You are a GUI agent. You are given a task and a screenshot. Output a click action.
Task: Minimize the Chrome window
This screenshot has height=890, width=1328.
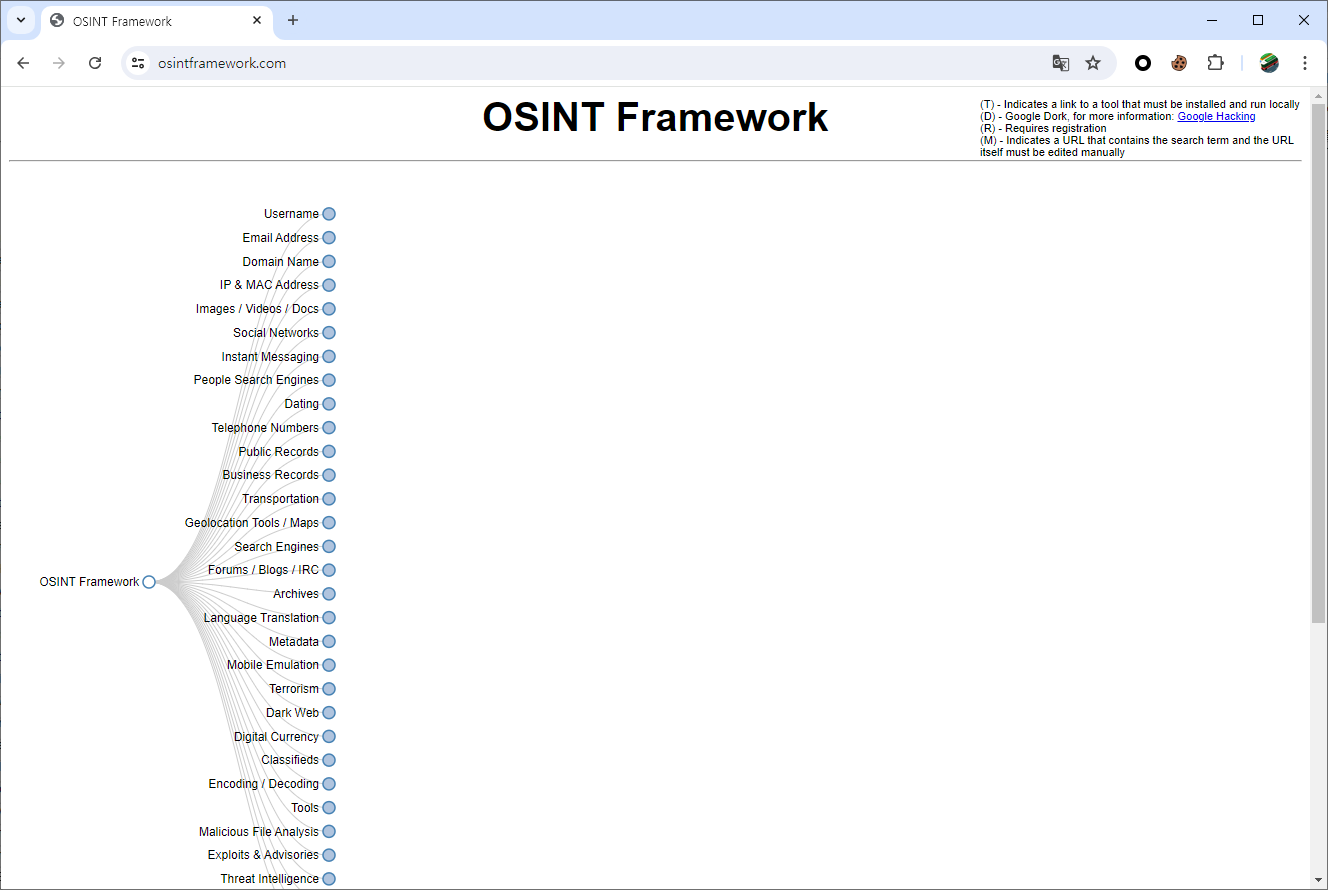1212,20
